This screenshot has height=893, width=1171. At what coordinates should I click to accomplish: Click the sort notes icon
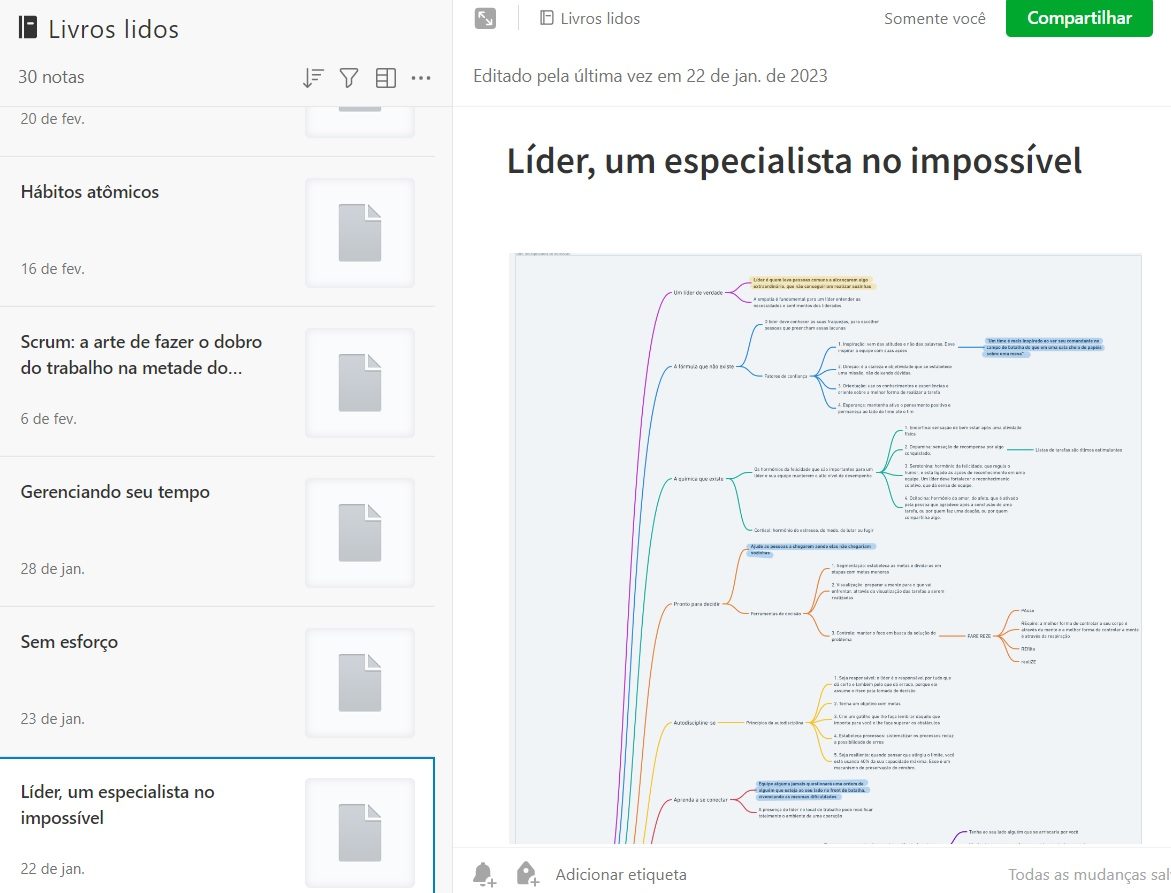click(312, 78)
